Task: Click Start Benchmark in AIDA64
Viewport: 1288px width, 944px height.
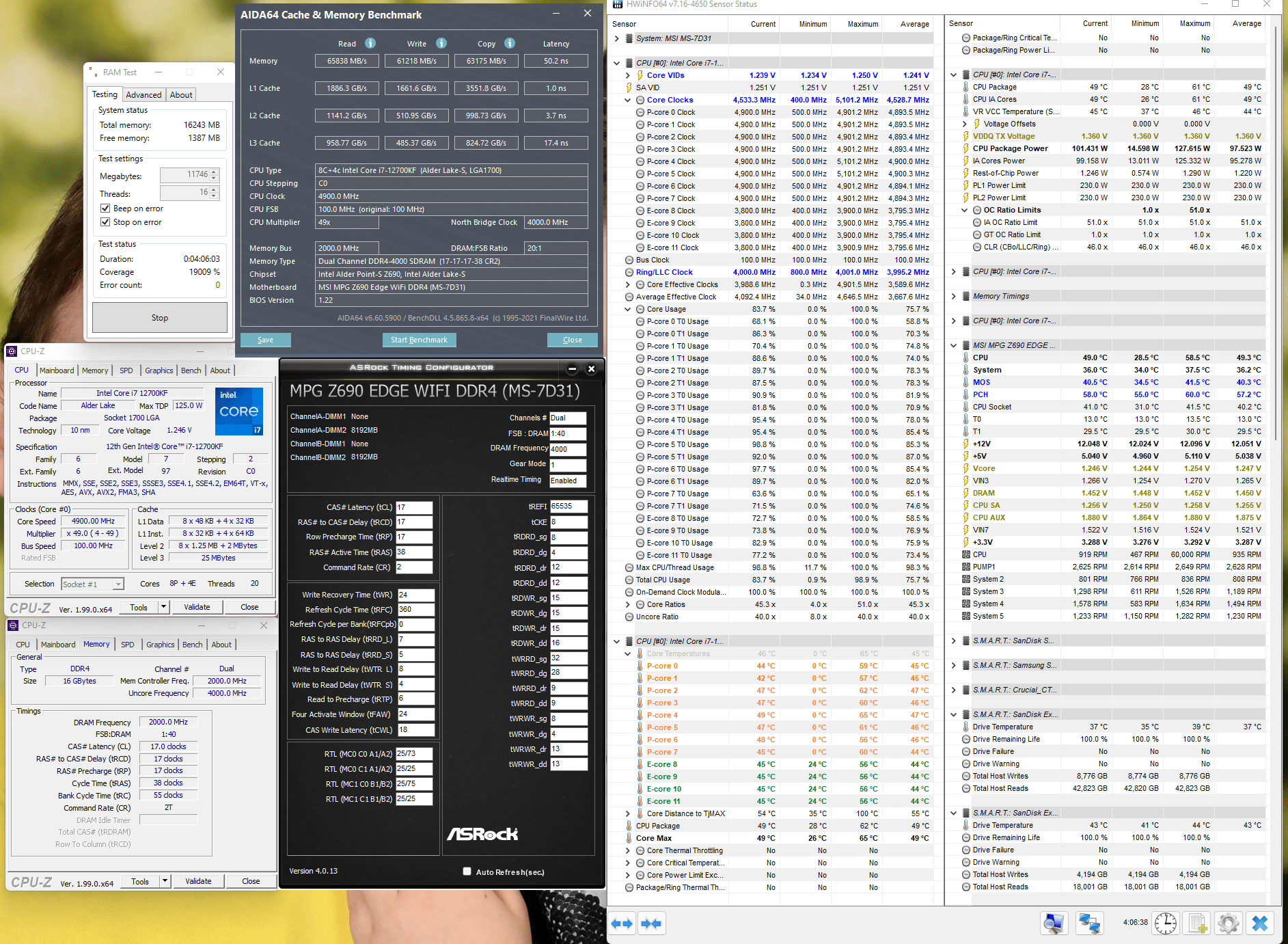Action: (x=419, y=340)
